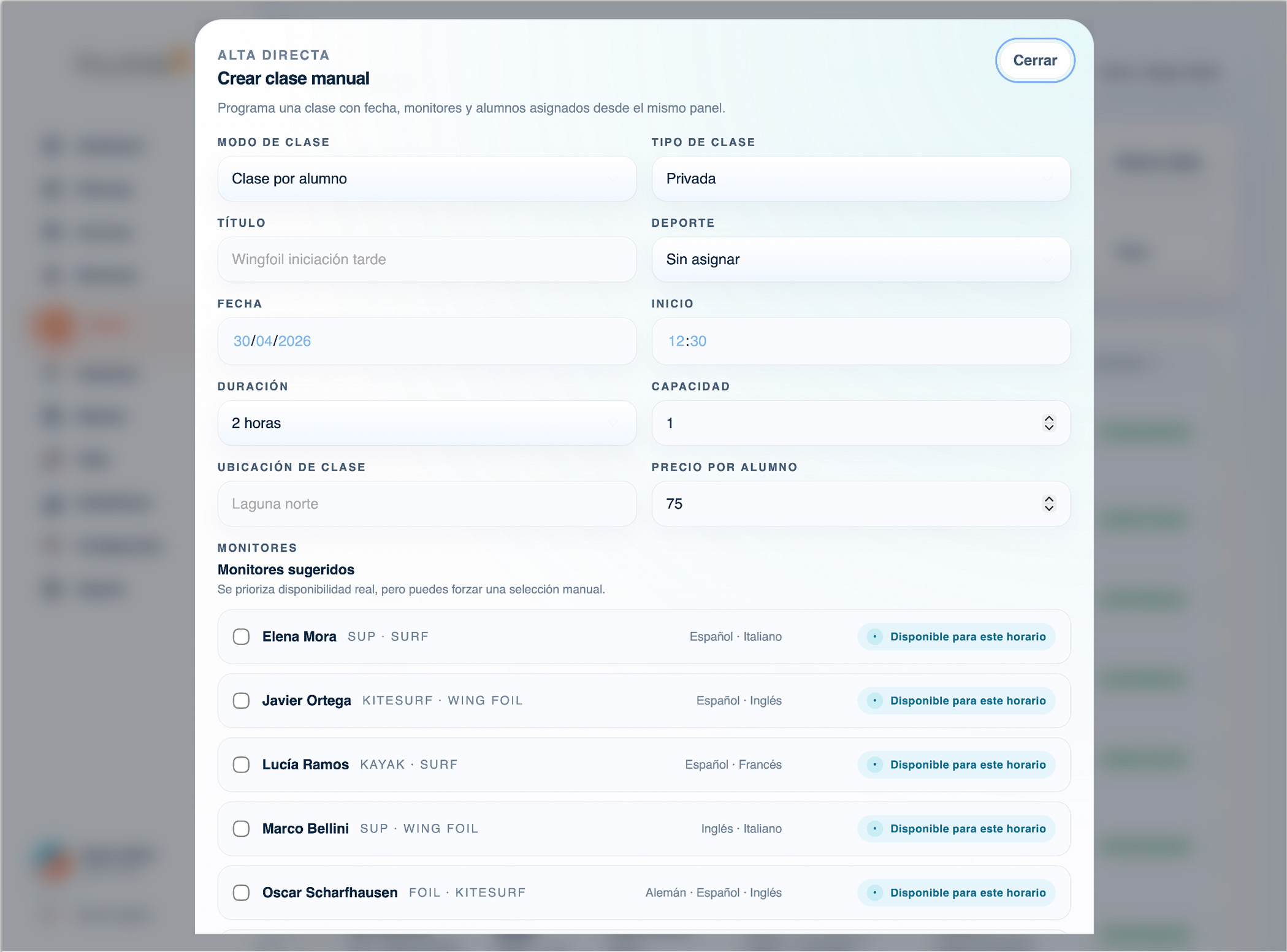
Task: Focus the Título text field
Action: [427, 259]
